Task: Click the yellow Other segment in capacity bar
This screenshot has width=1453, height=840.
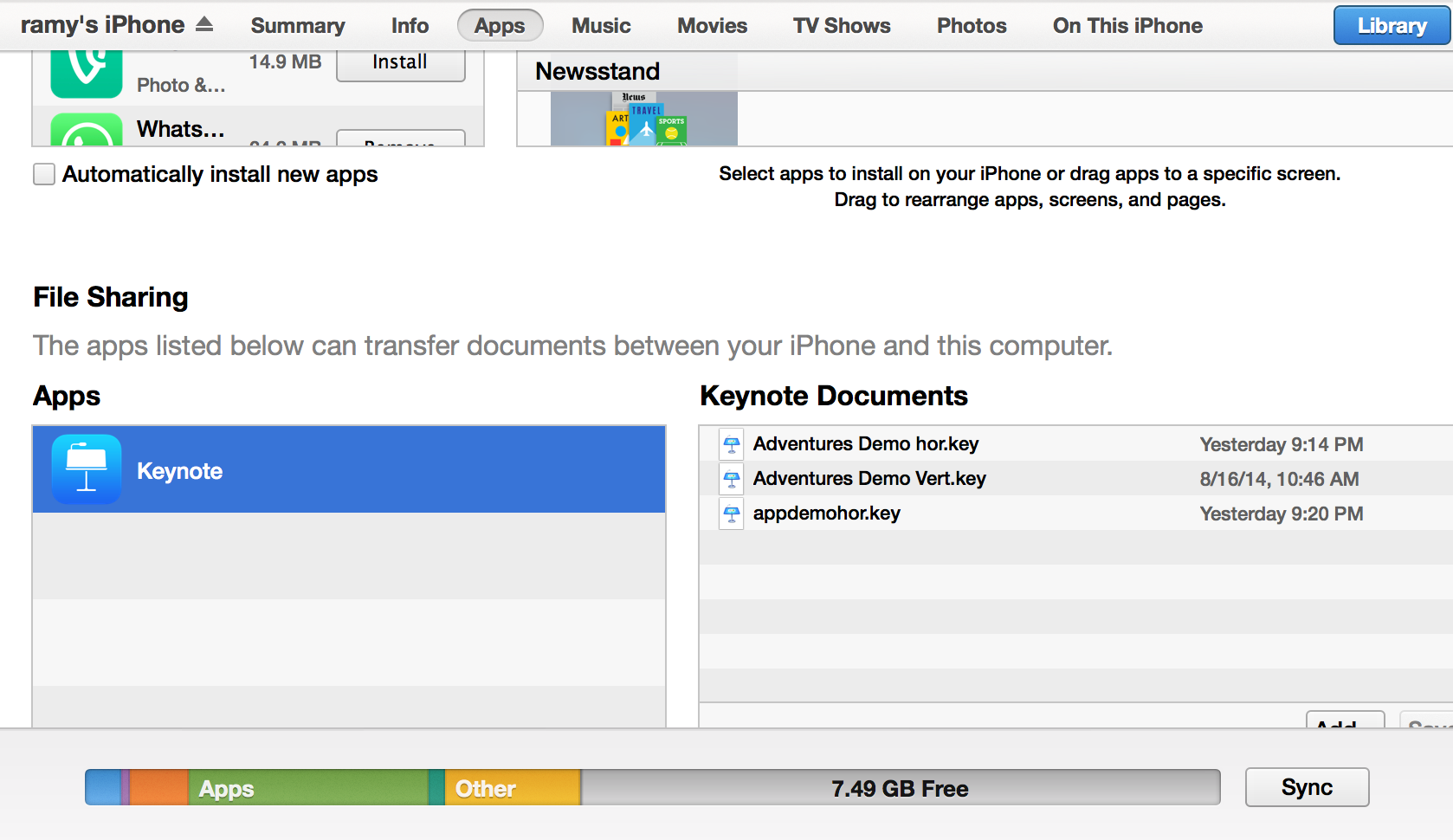Action: (x=512, y=787)
